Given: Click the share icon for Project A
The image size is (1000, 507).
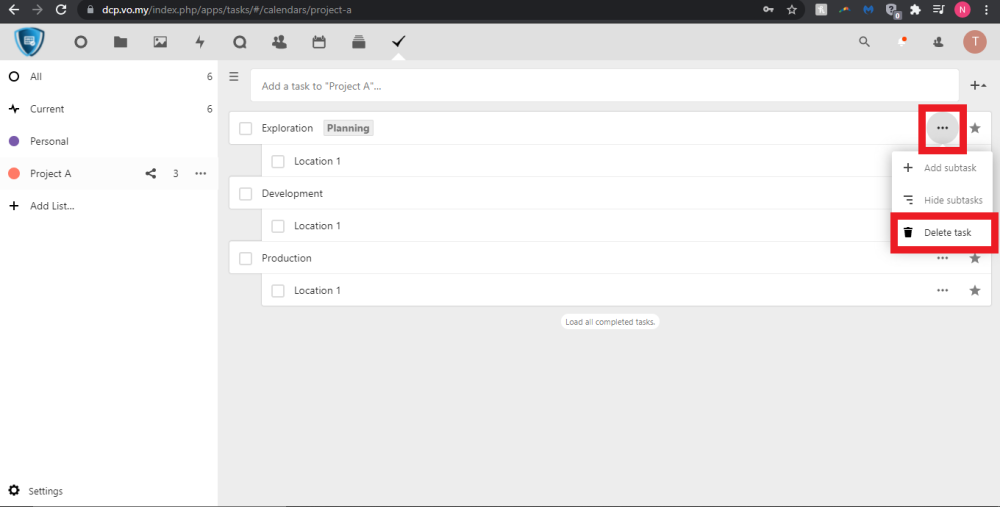Looking at the screenshot, I should [151, 173].
